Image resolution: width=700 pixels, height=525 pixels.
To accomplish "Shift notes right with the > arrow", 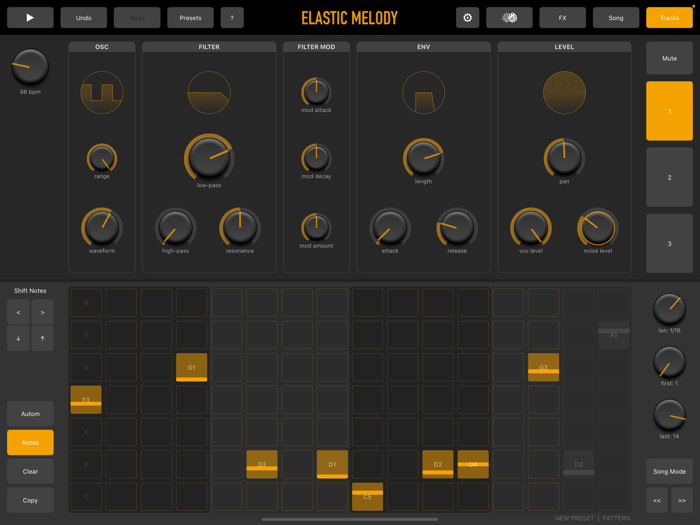I will [x=42, y=312].
